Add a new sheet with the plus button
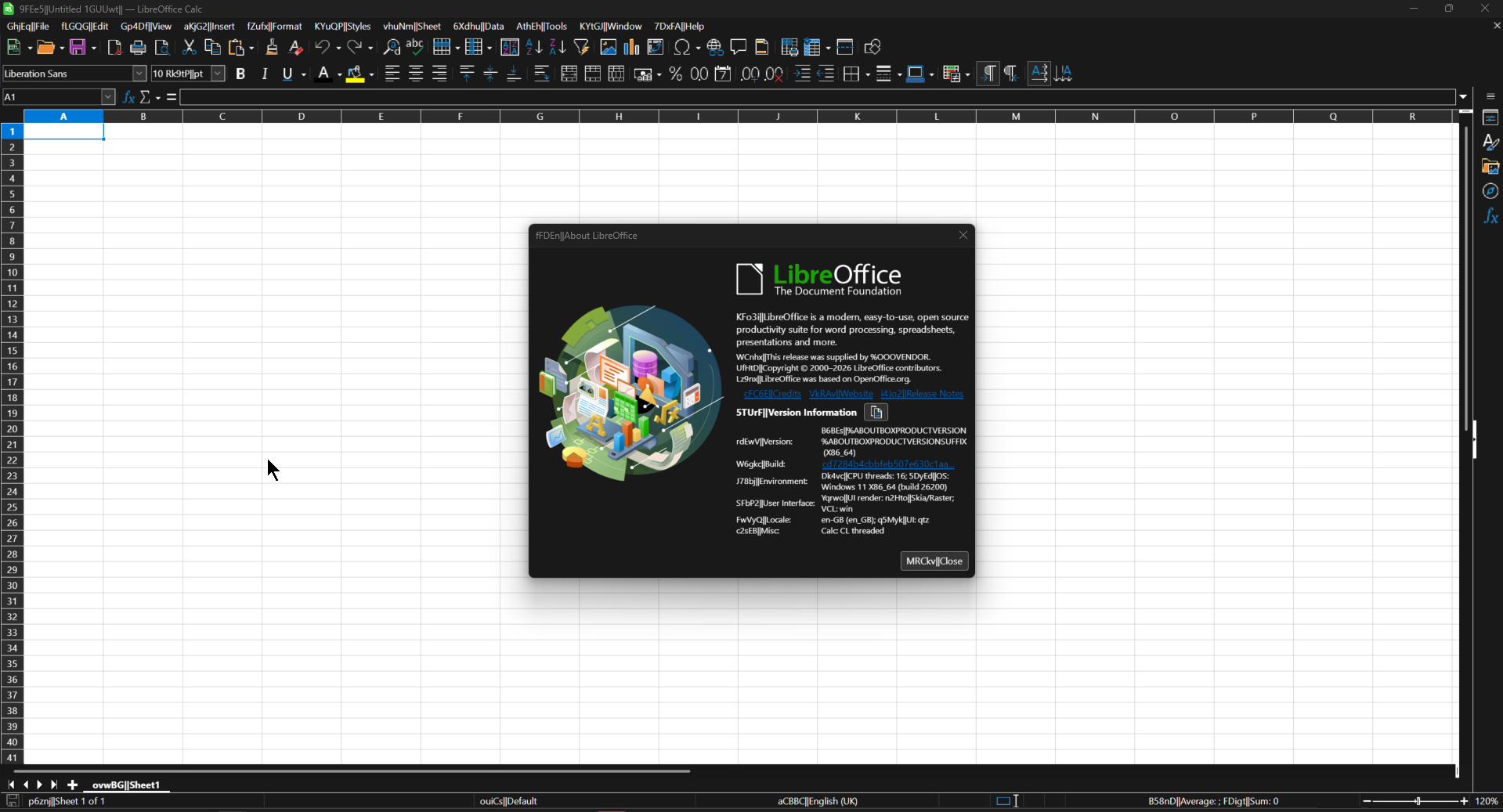 pyautogui.click(x=73, y=785)
